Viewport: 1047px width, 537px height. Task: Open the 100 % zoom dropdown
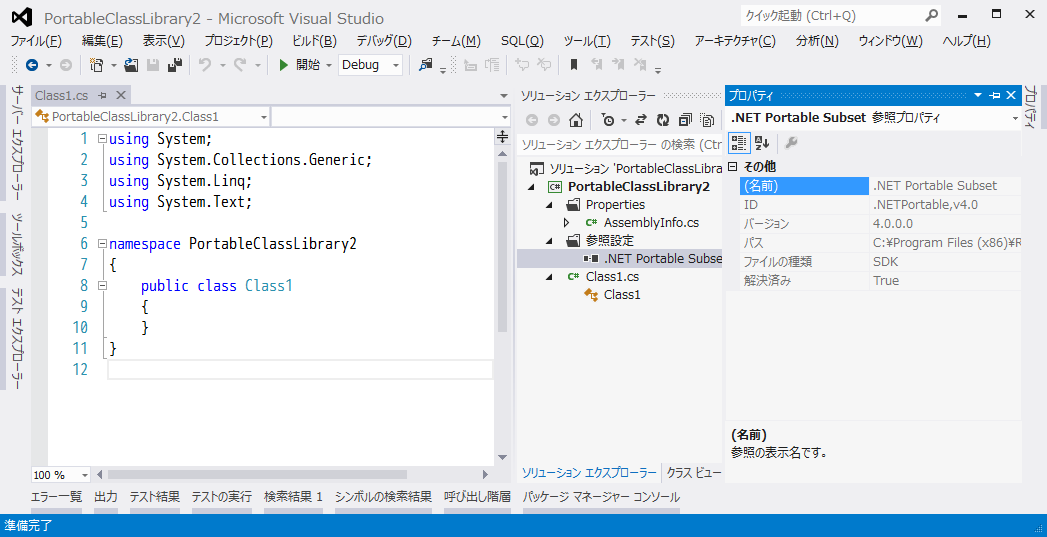pos(85,475)
